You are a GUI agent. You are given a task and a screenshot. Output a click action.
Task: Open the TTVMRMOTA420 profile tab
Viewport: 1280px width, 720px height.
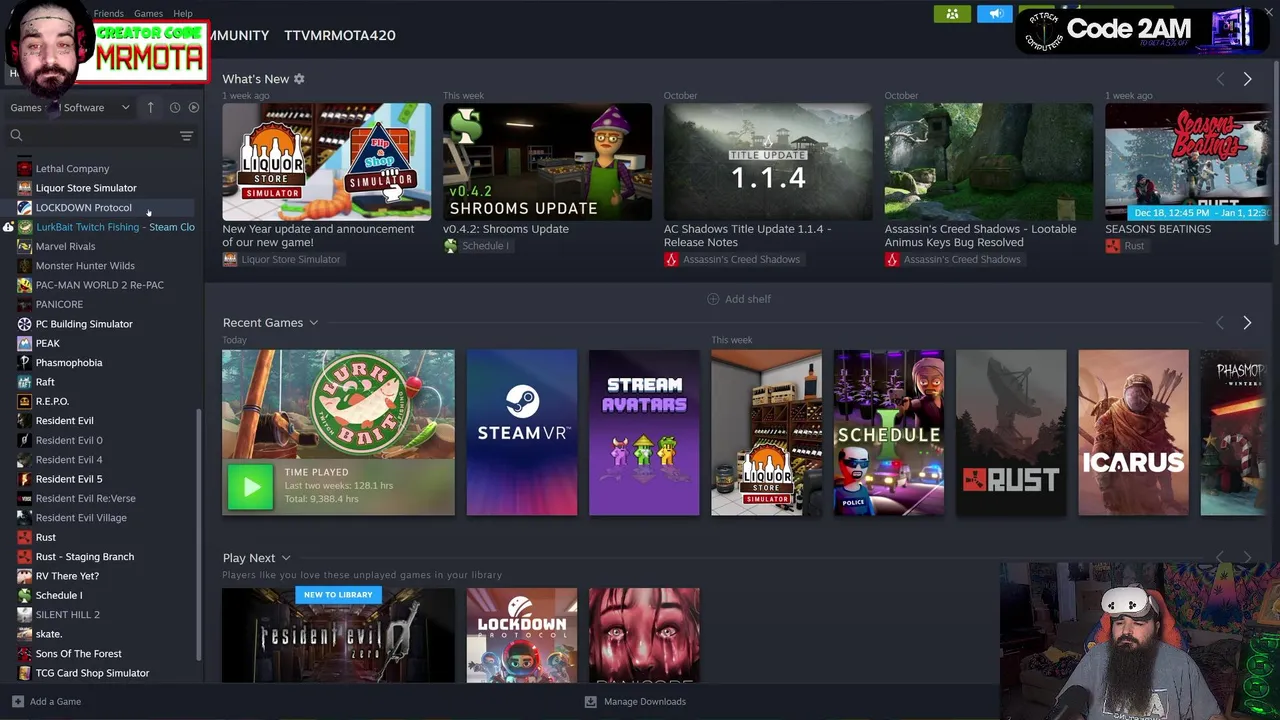point(339,35)
